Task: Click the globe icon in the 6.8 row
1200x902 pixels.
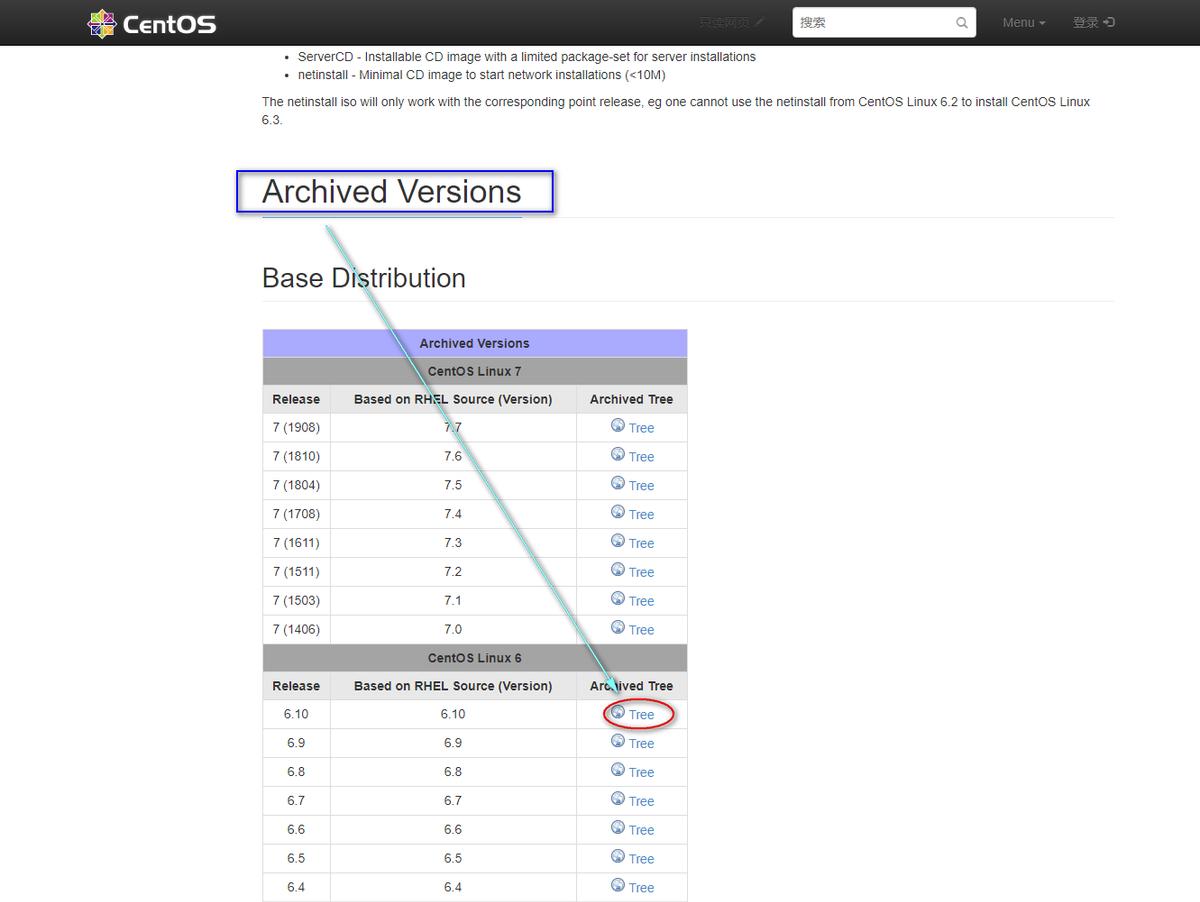Action: click(618, 771)
